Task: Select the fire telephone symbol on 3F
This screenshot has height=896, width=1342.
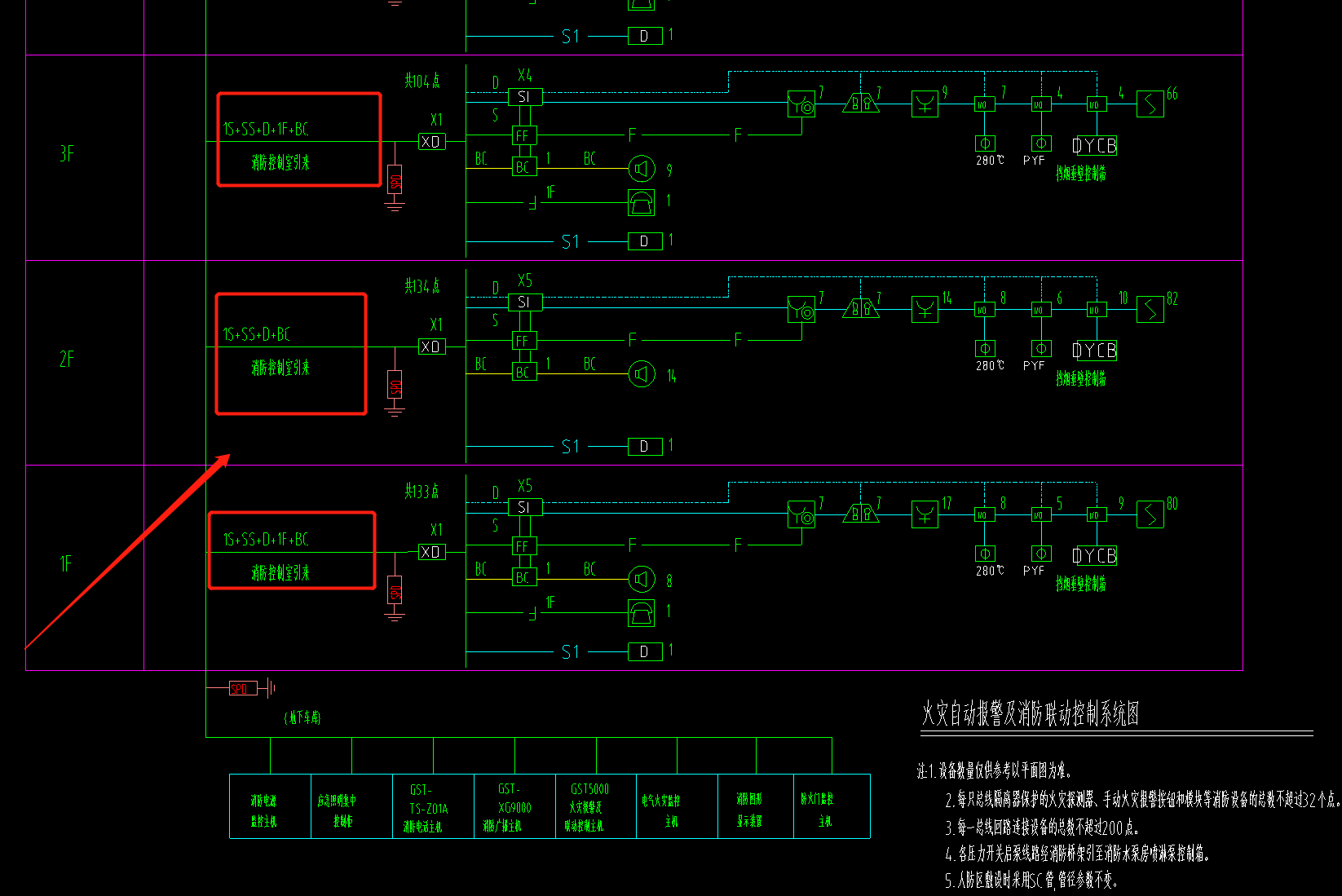Action: click(642, 202)
